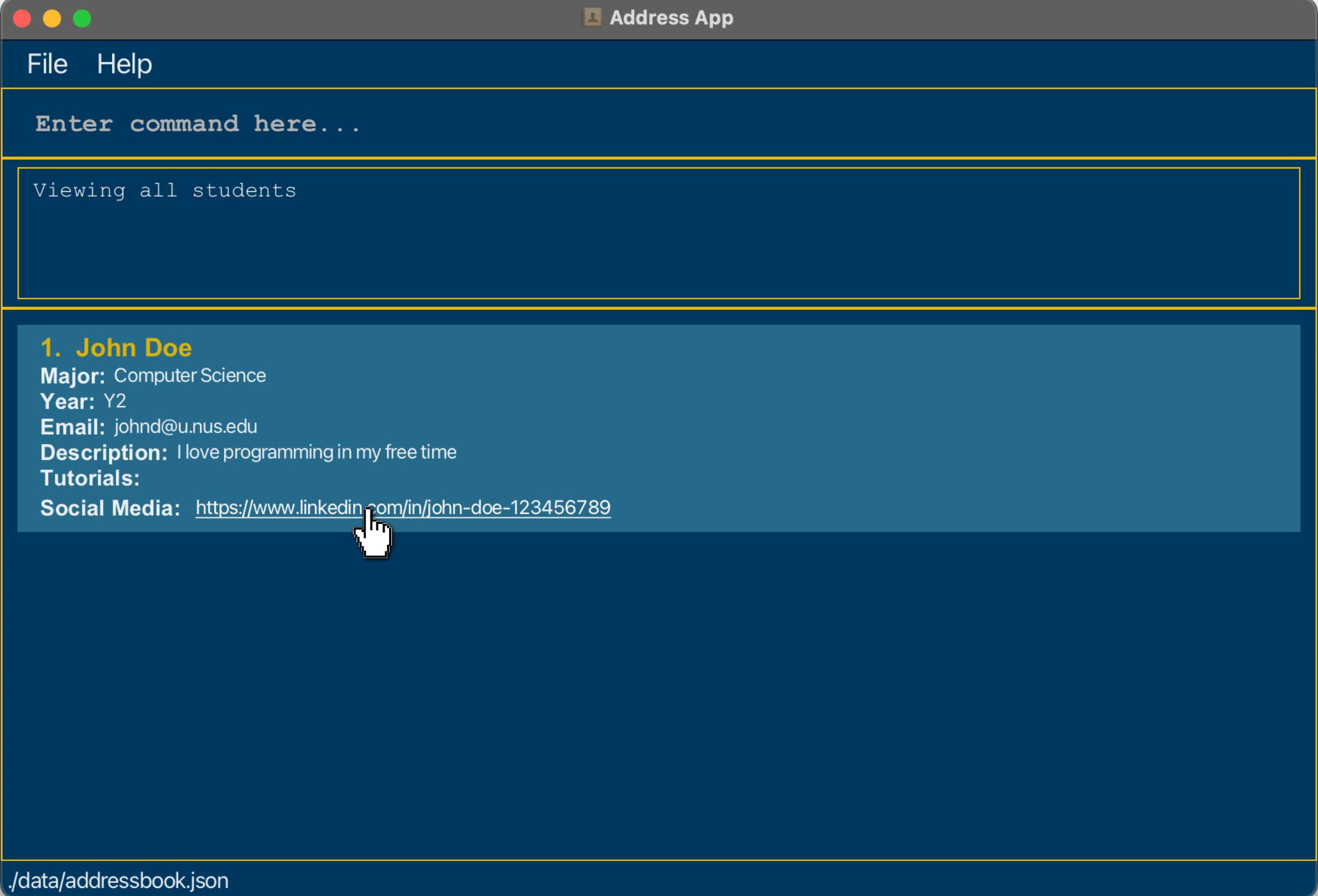Click the 'Viewing all students' message
Image resolution: width=1318 pixels, height=896 pixels.
point(165,191)
